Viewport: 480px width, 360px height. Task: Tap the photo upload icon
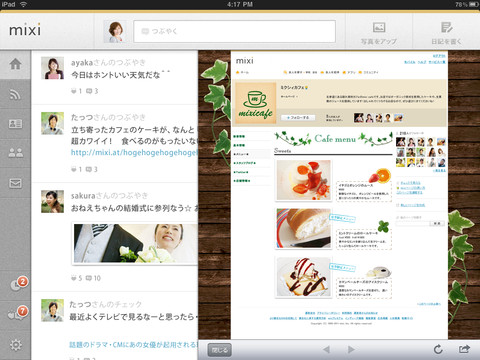[x=379, y=27]
